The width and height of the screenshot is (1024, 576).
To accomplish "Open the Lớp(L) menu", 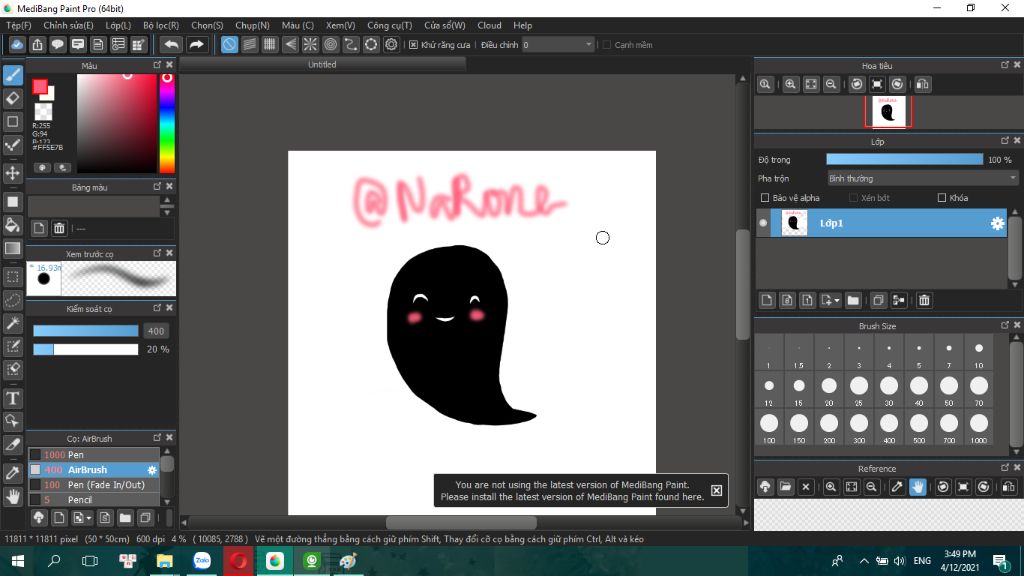I will click(x=118, y=25).
